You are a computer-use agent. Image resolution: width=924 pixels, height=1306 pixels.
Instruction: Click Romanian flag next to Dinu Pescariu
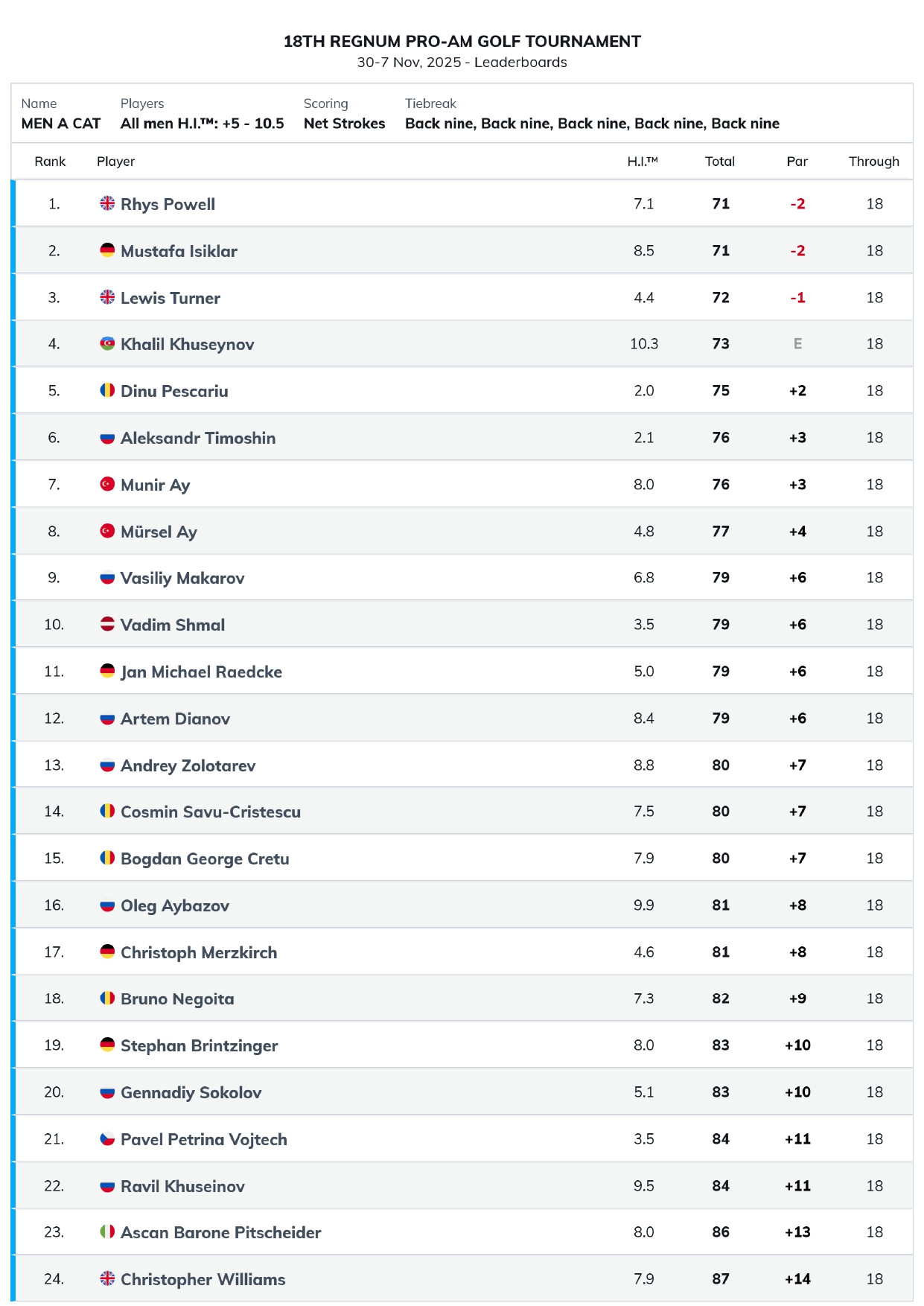(107, 390)
